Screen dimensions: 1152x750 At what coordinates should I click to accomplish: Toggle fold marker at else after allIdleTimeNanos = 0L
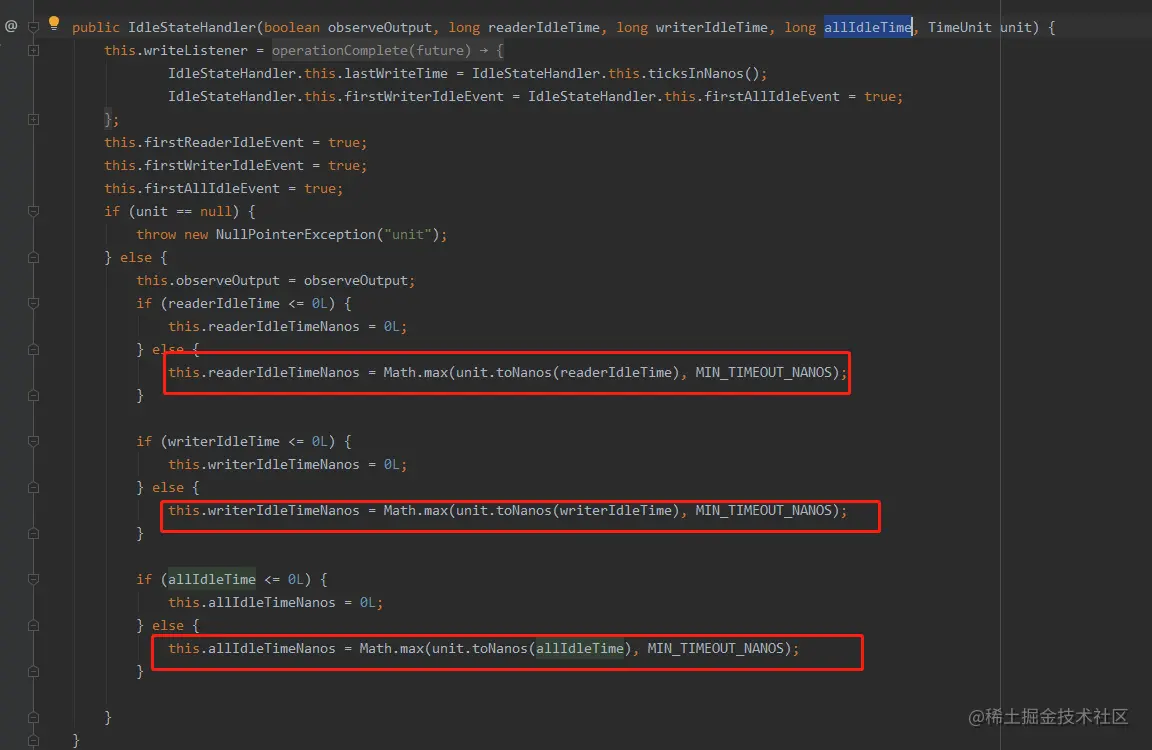coord(33,626)
